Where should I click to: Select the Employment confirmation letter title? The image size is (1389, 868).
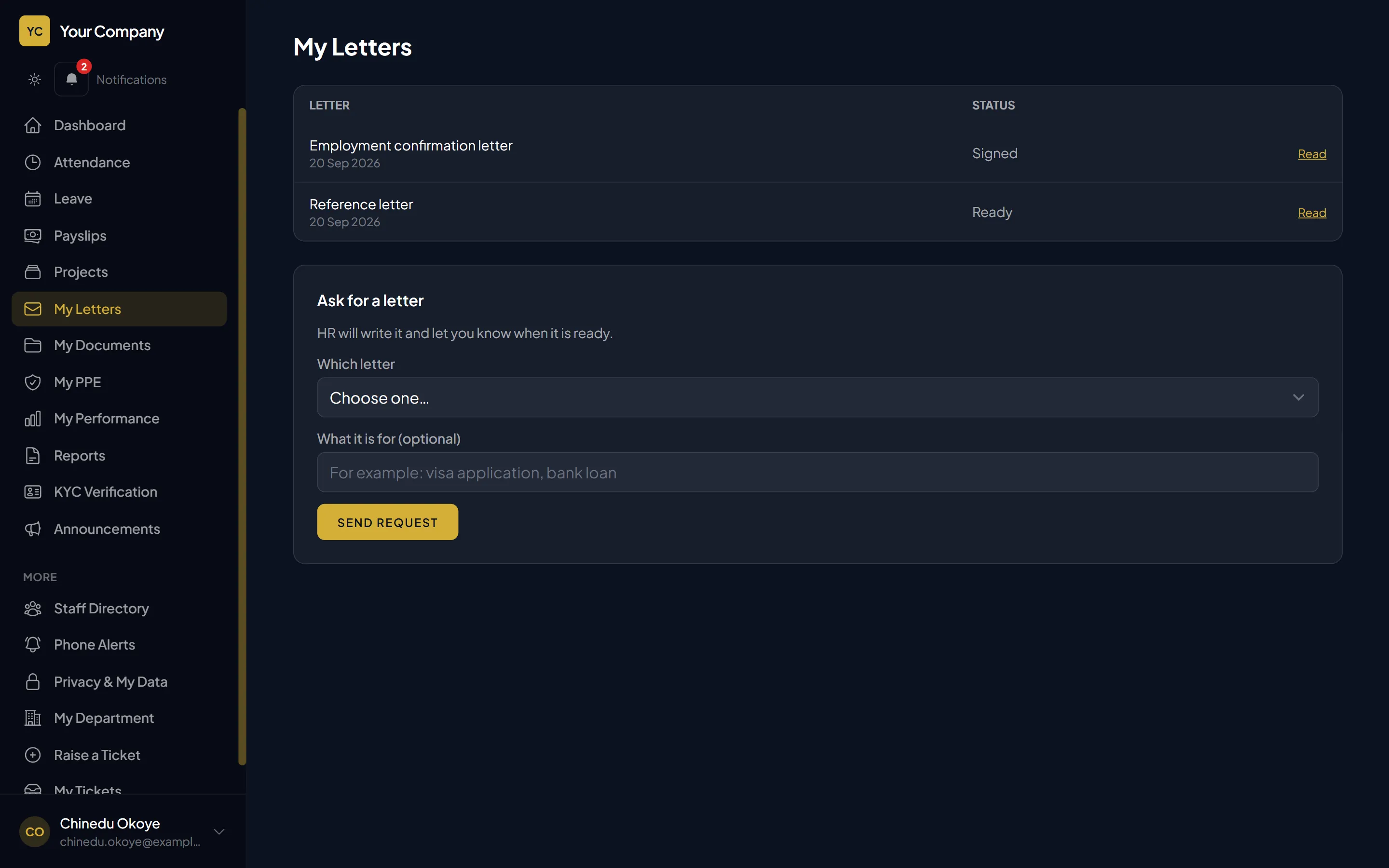coord(411,146)
